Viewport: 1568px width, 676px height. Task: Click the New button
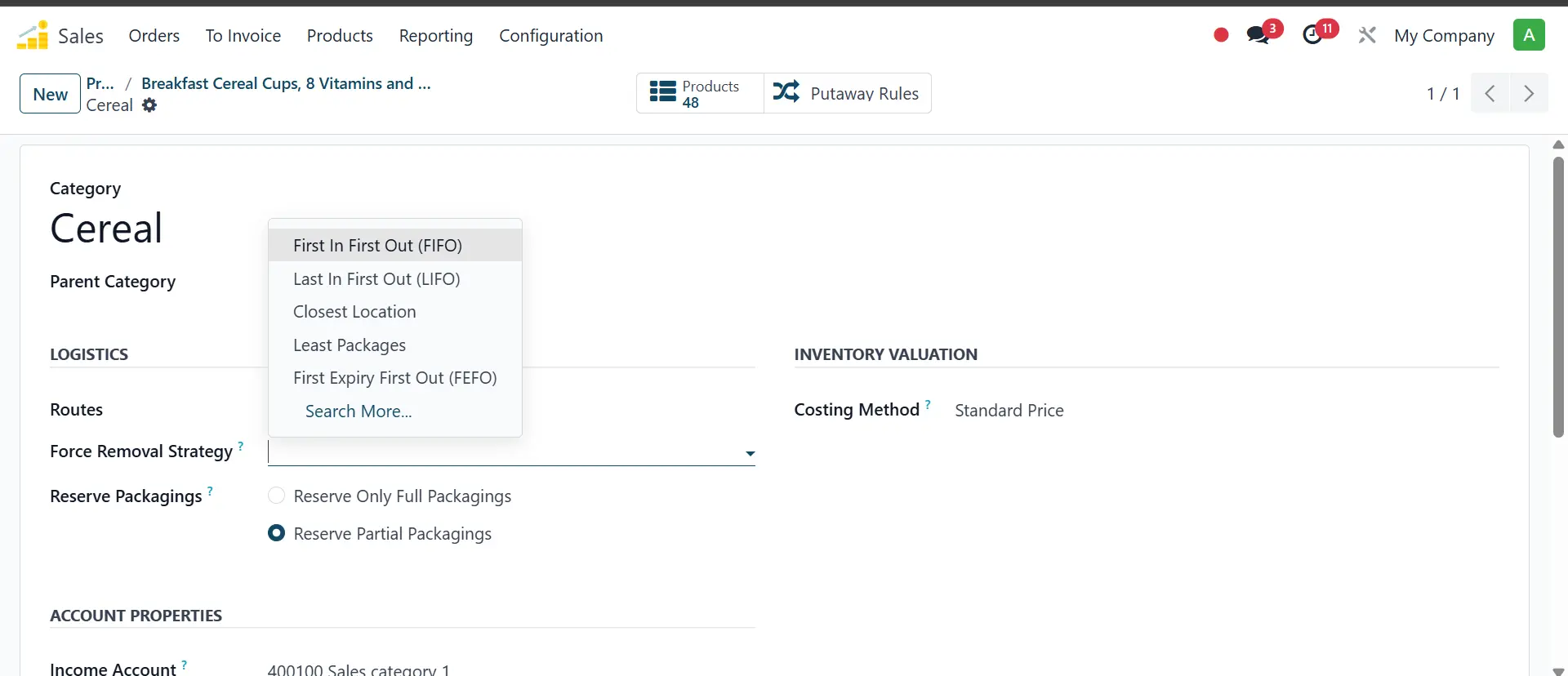point(50,94)
